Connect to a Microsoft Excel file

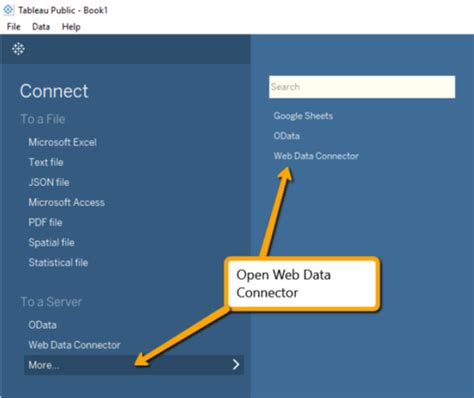coord(62,142)
